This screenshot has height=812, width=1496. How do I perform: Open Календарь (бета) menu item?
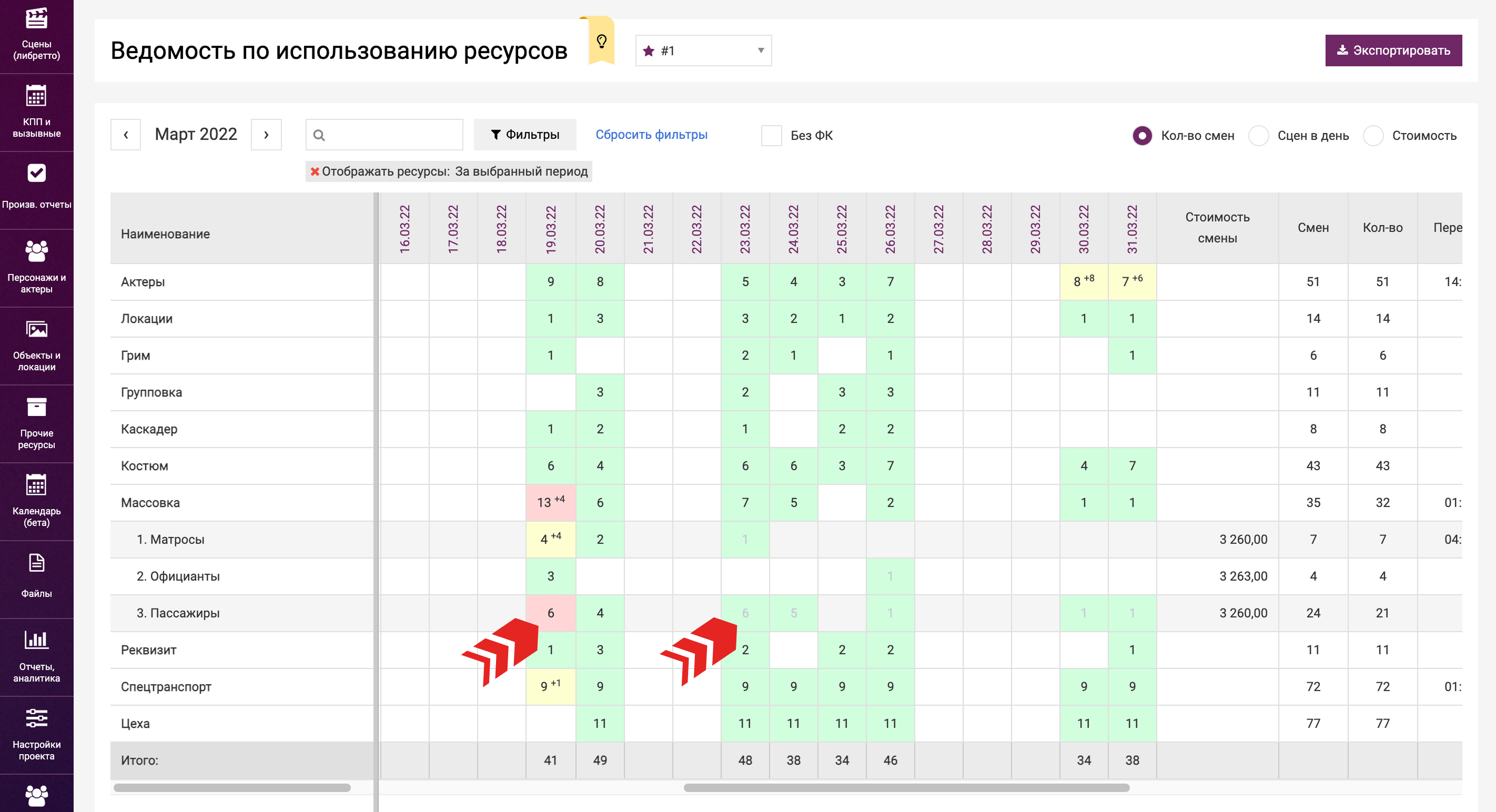pos(36,500)
